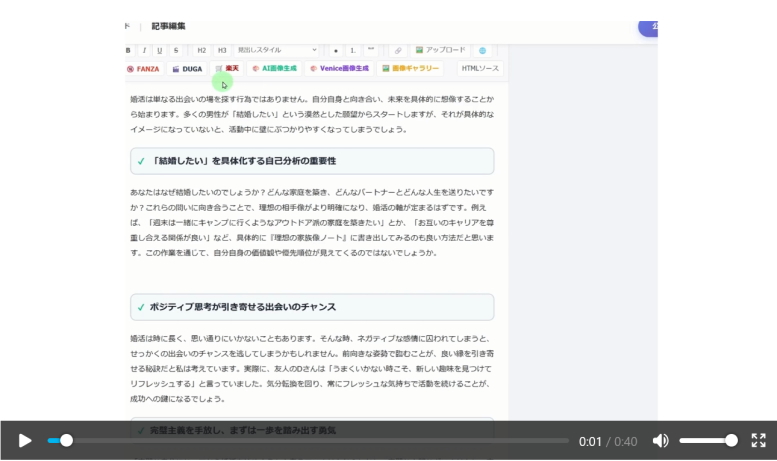This screenshot has width=777, height=461.
Task: Play the video
Action: (x=25, y=440)
